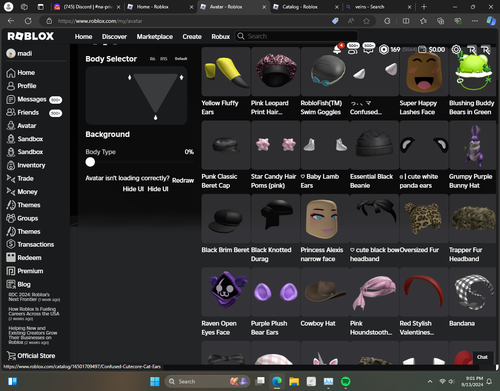
Task: Open Discover in Roblox top navigation
Action: click(114, 37)
